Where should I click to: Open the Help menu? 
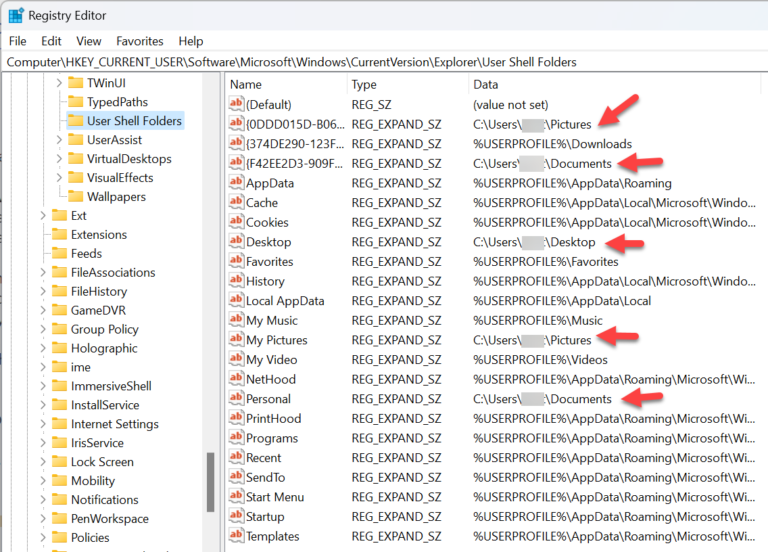coord(191,41)
